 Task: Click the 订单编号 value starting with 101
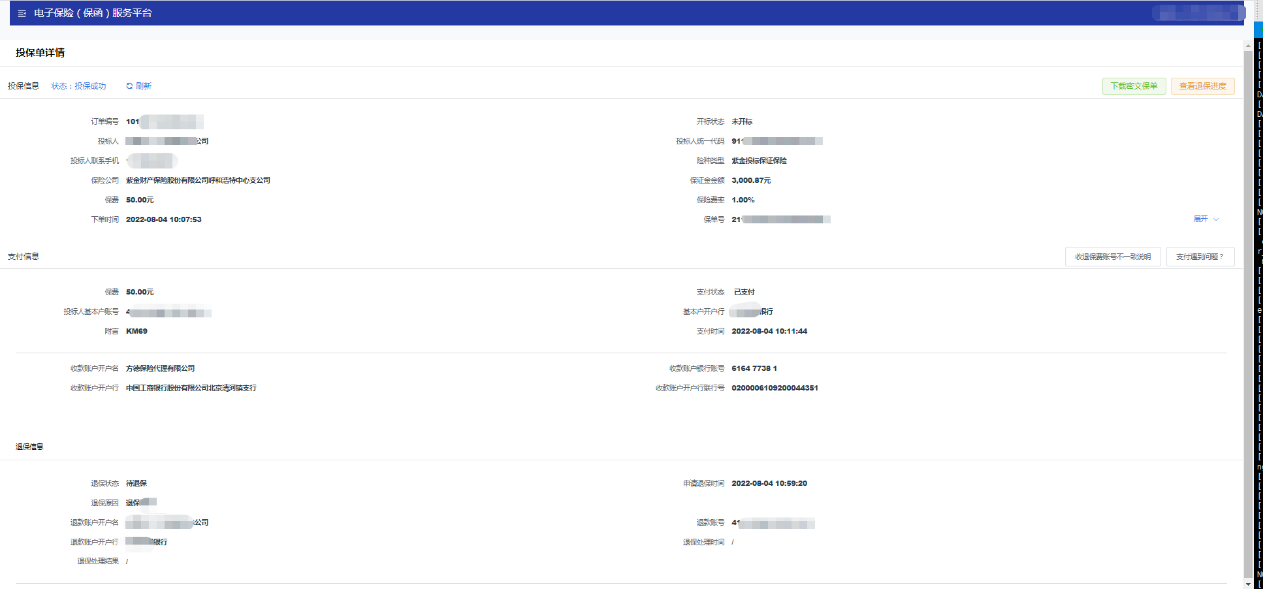click(x=165, y=122)
